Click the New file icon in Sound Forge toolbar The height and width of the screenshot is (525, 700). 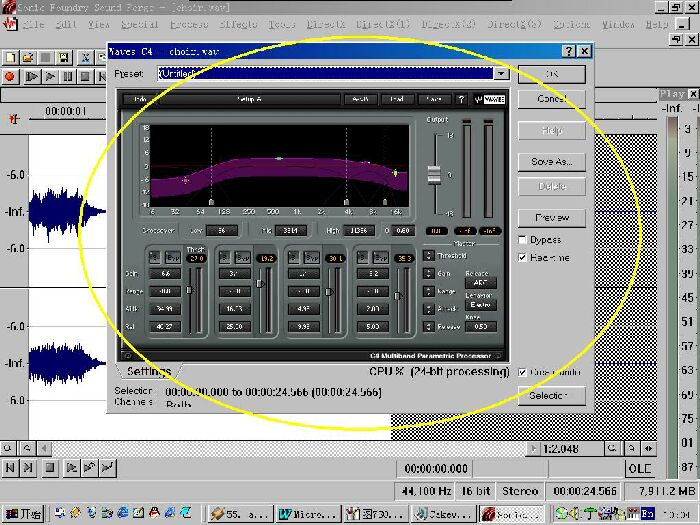pyautogui.click(x=10, y=58)
